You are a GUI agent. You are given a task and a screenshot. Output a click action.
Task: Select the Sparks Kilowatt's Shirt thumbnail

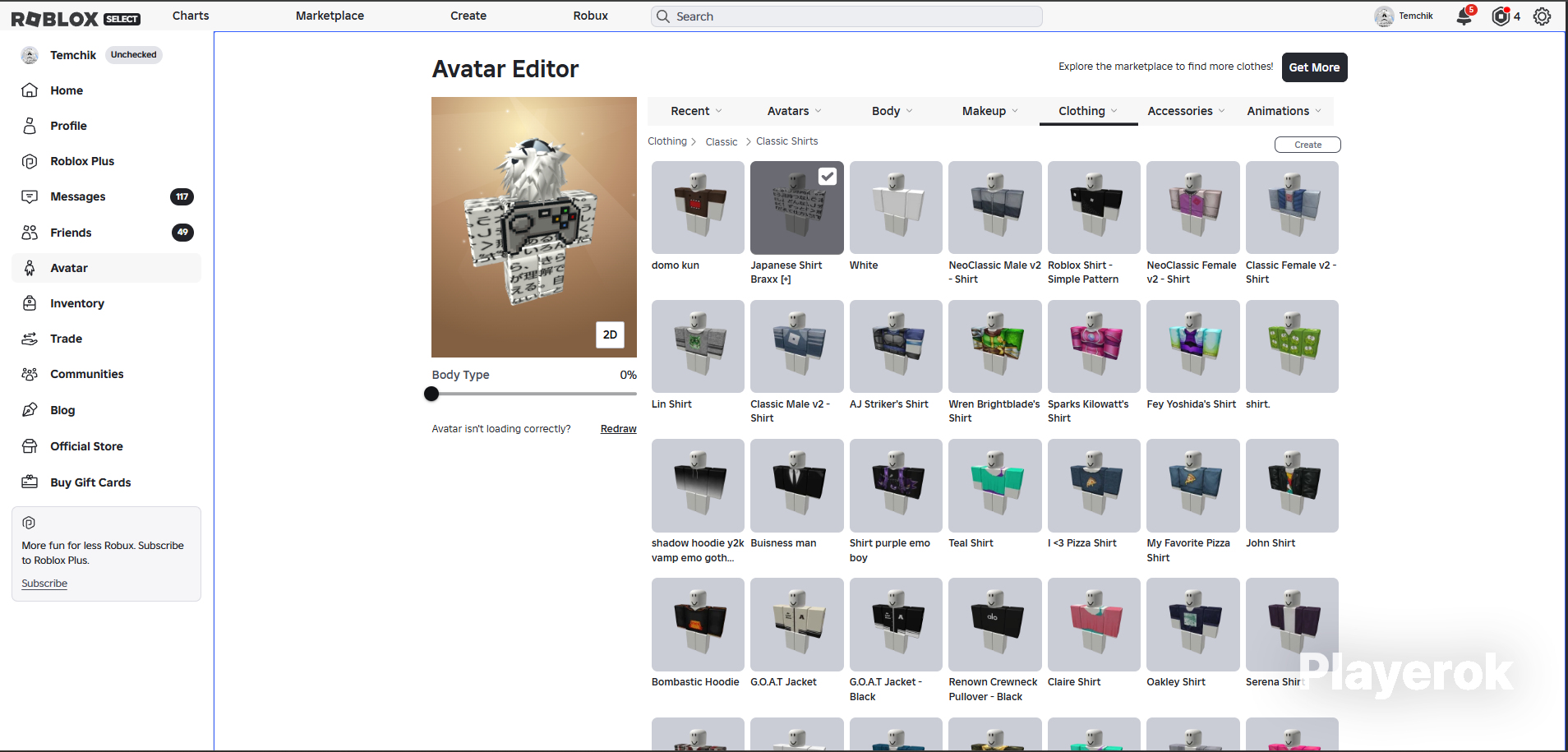1094,346
